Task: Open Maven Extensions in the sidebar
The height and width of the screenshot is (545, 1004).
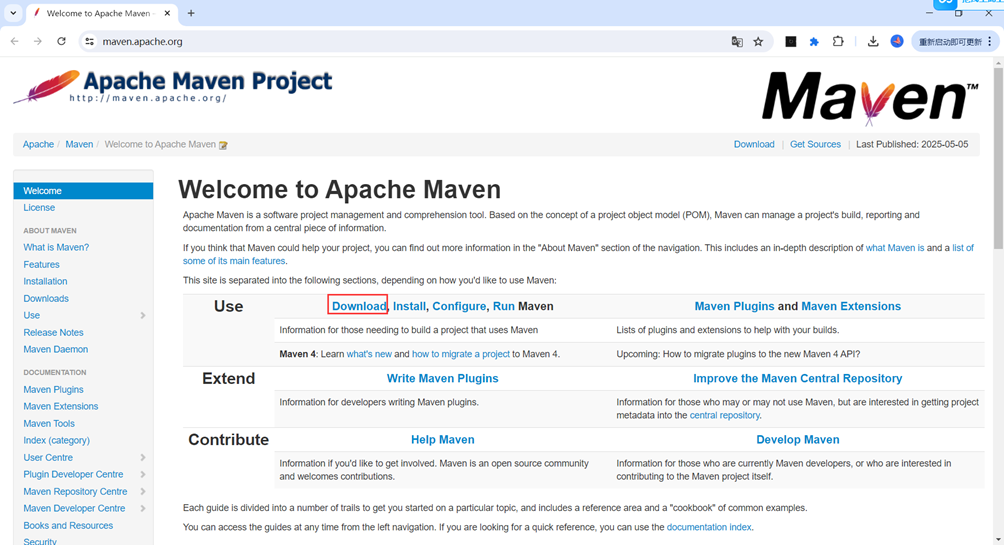Action: [x=61, y=406]
